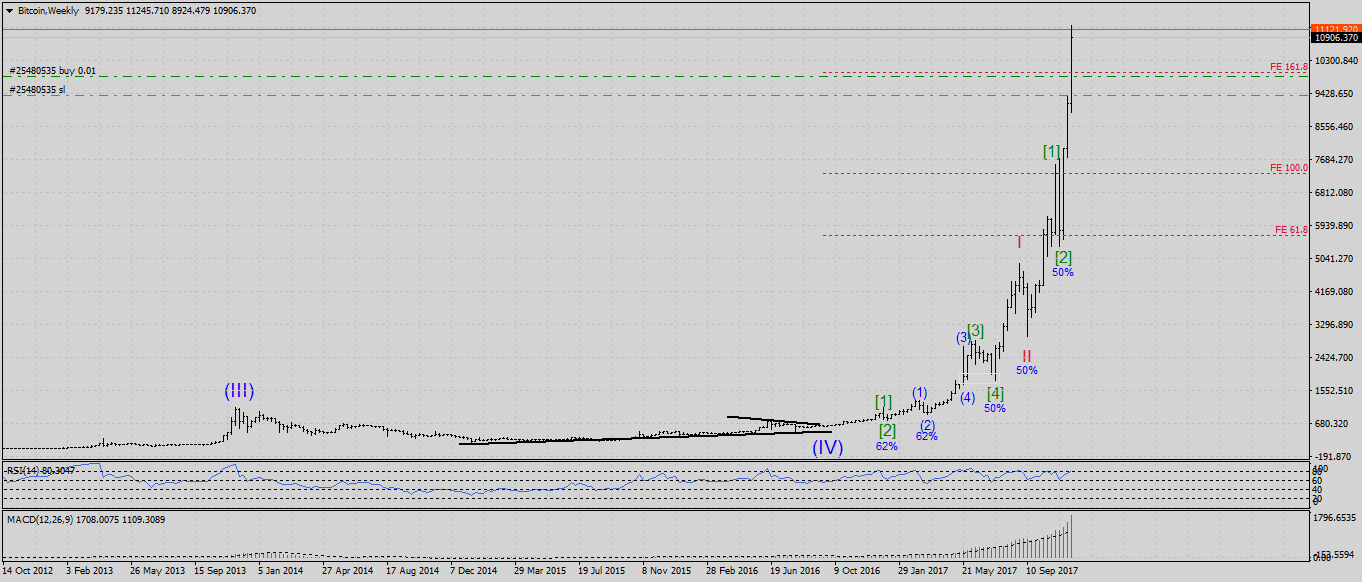Select the #25480535 sl stop-loss label

37,90
